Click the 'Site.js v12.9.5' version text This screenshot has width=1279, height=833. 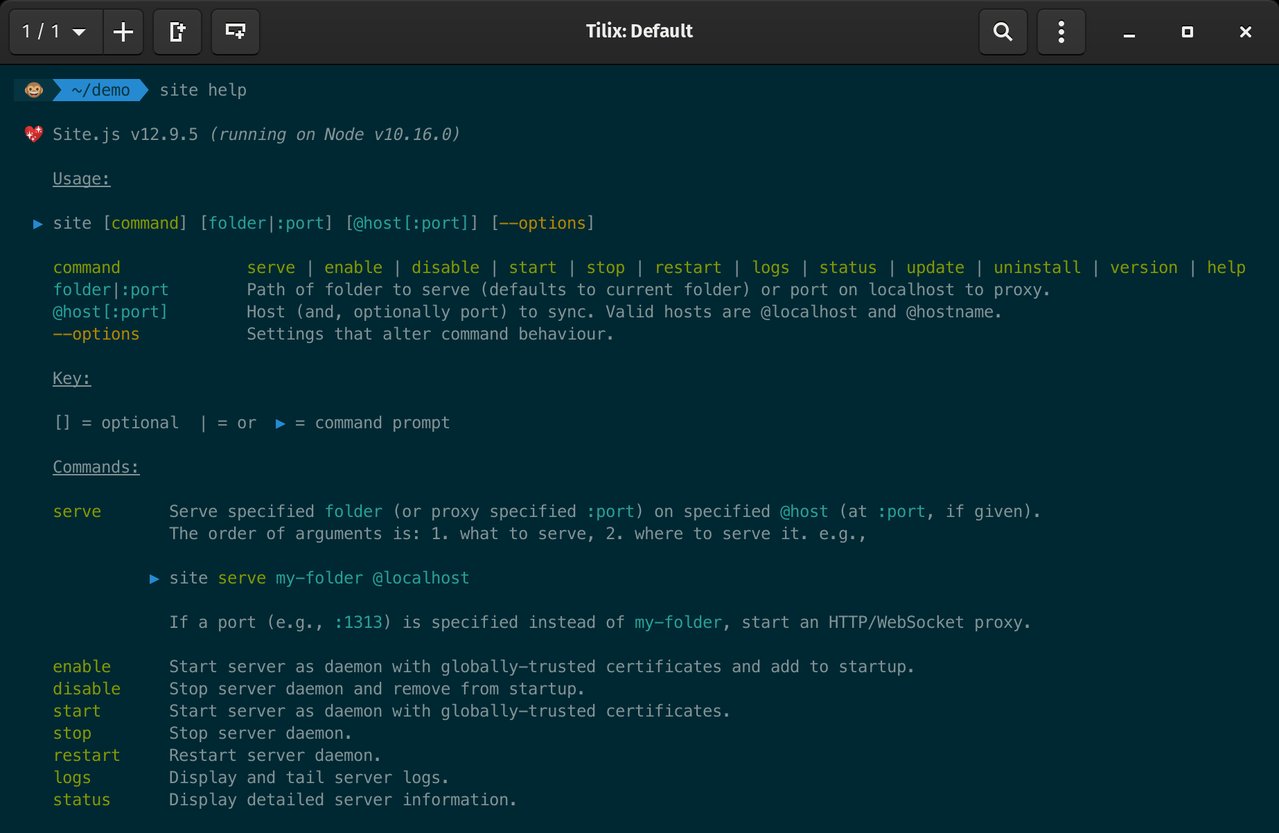[x=125, y=134]
